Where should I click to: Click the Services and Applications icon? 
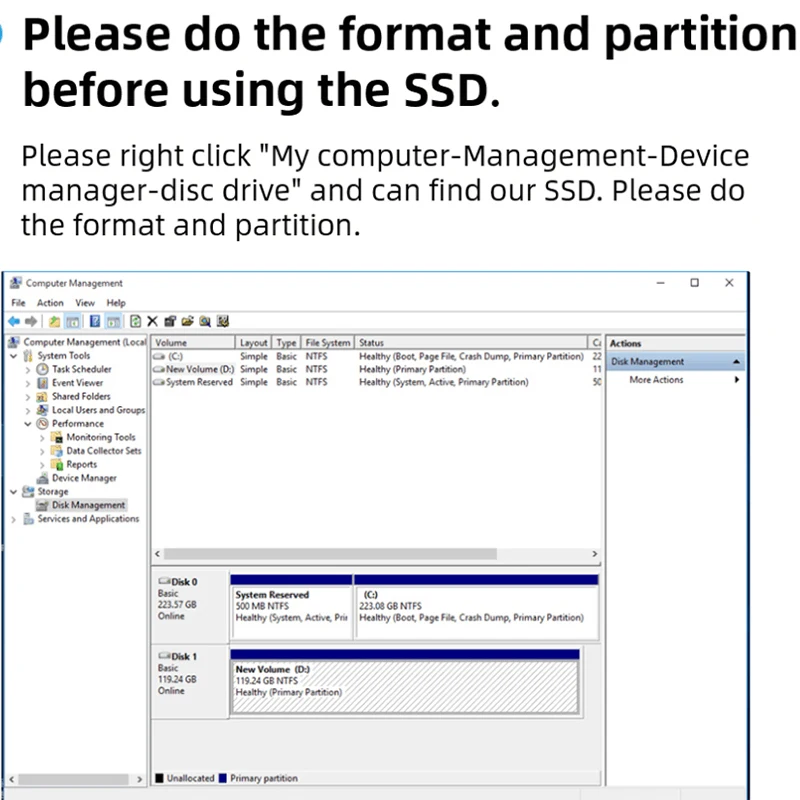coord(29,519)
